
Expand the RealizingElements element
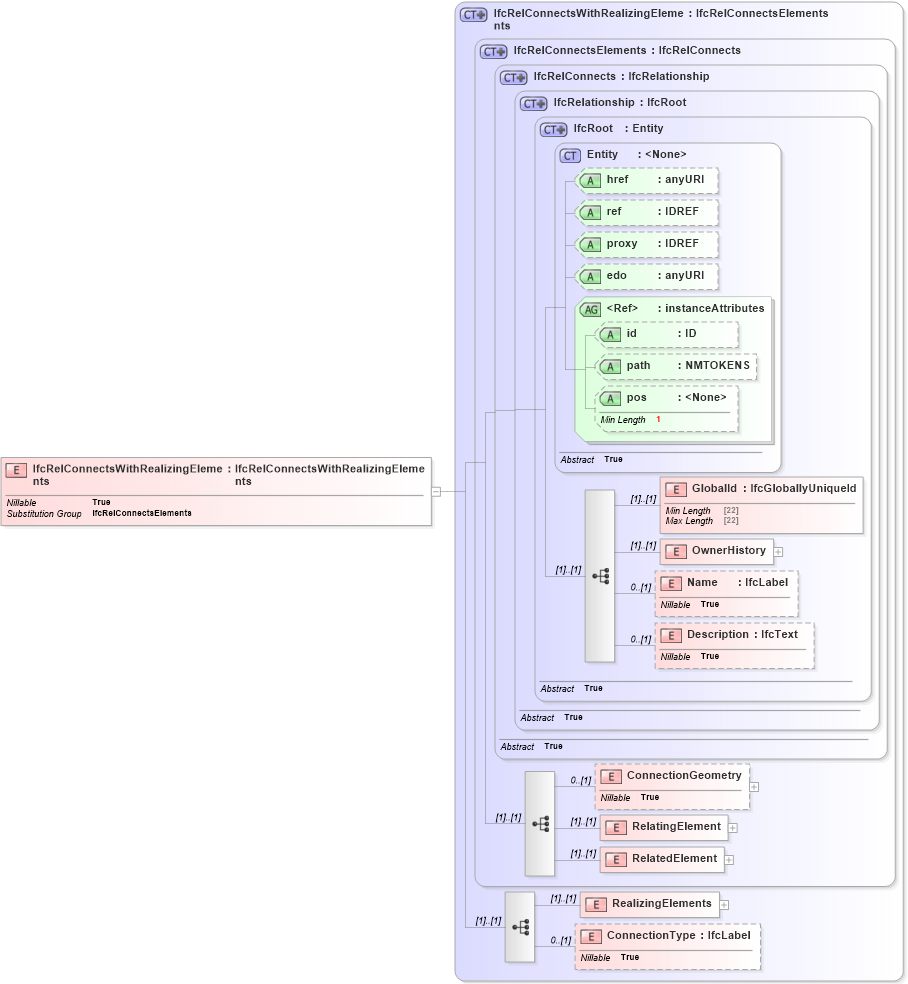(x=722, y=904)
